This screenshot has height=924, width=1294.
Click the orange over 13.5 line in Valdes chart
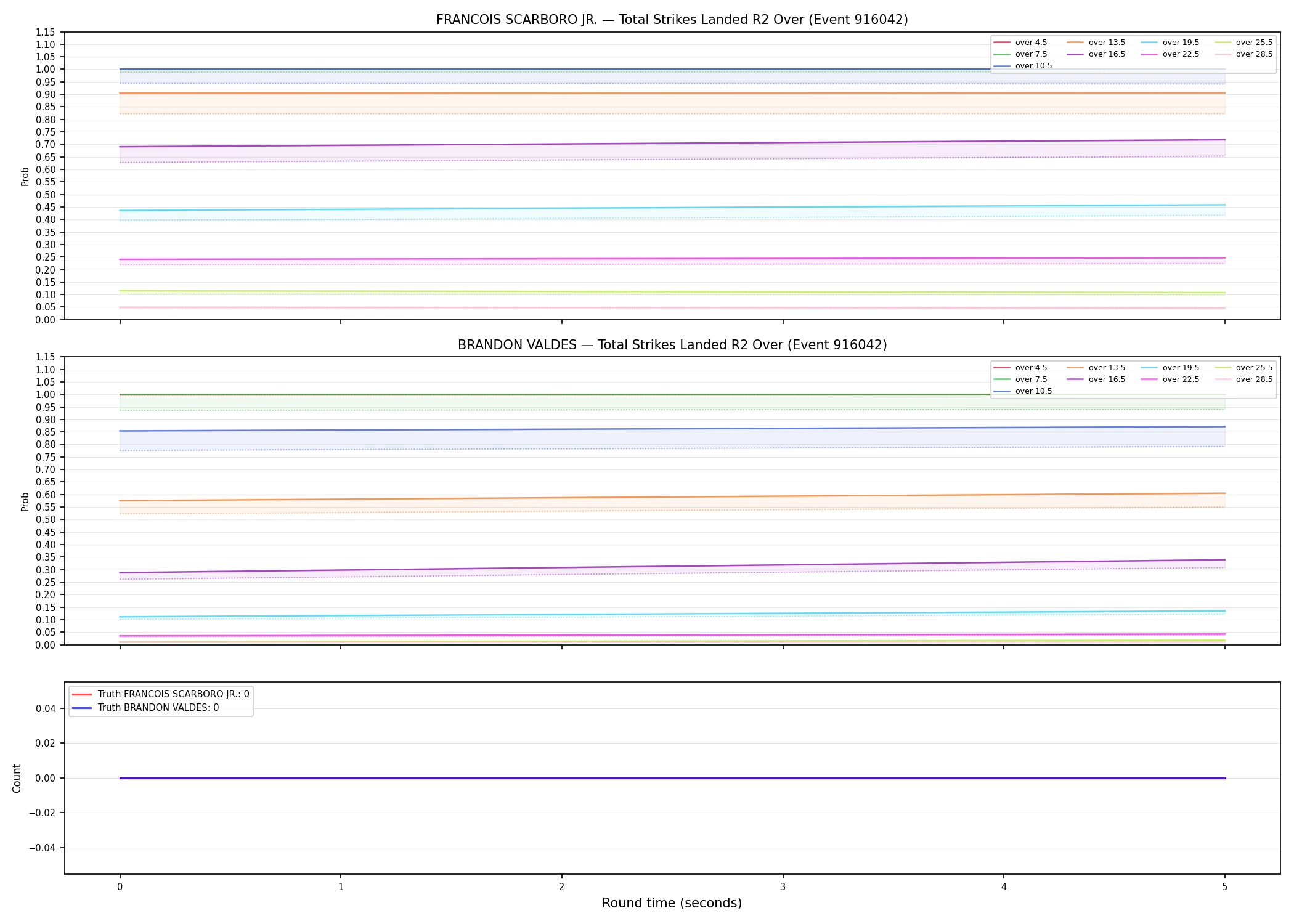pos(672,497)
